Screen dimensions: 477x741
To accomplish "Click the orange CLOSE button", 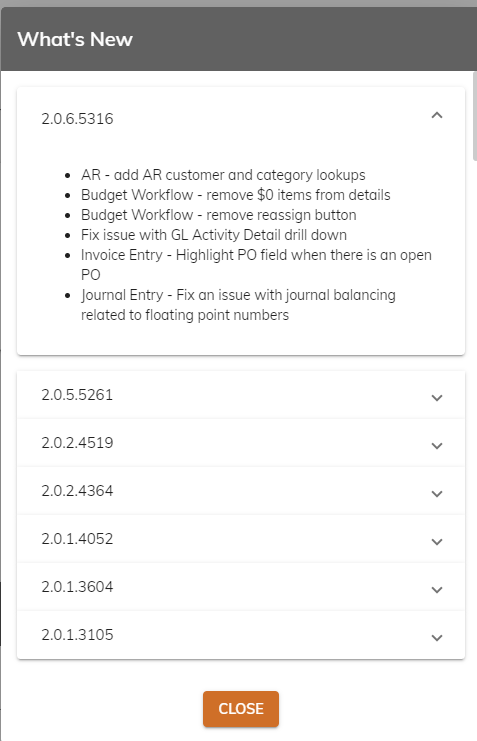I will [241, 709].
